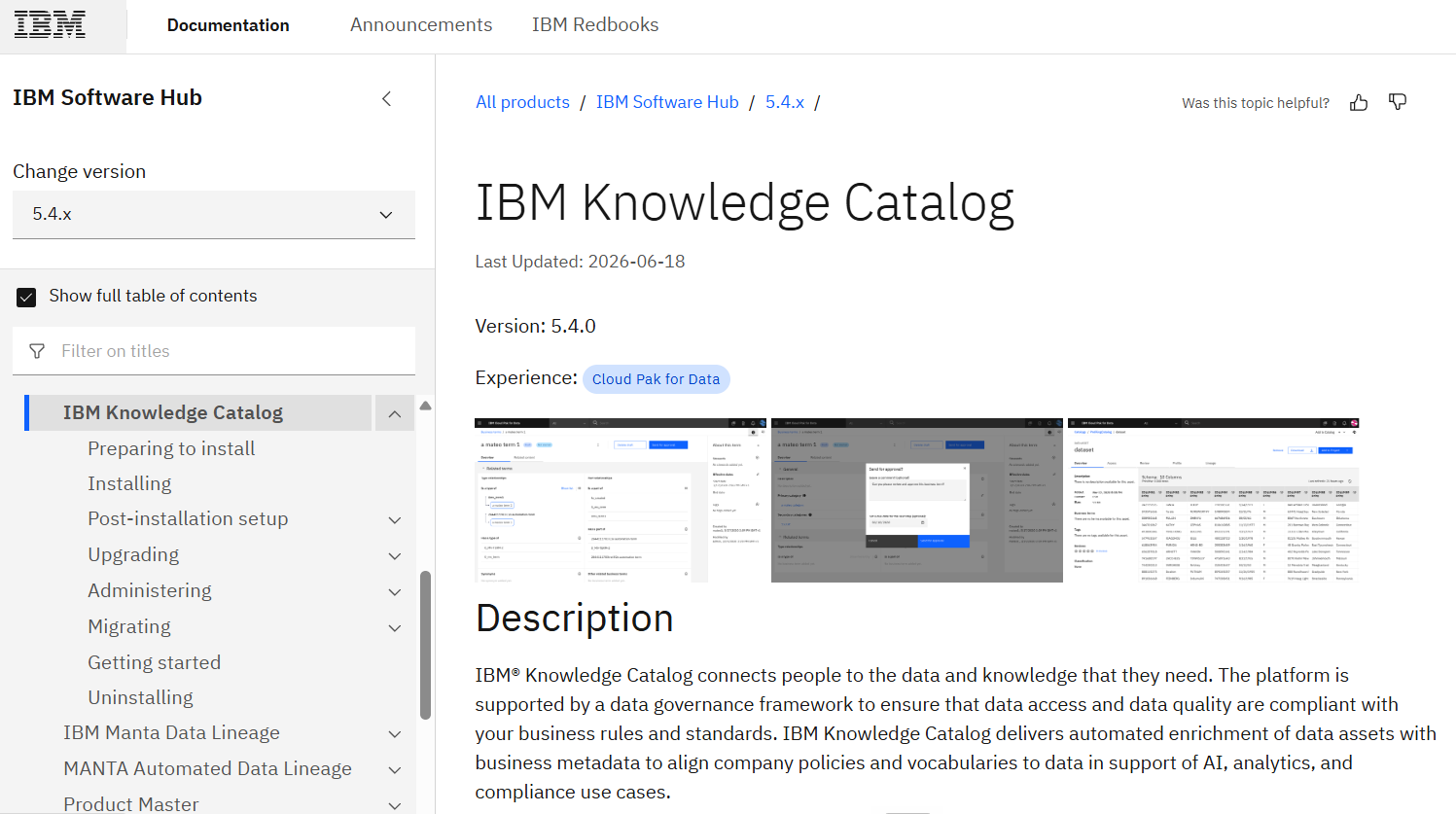The height and width of the screenshot is (814, 1456).
Task: Open the Migrating topic
Action: [x=129, y=626]
